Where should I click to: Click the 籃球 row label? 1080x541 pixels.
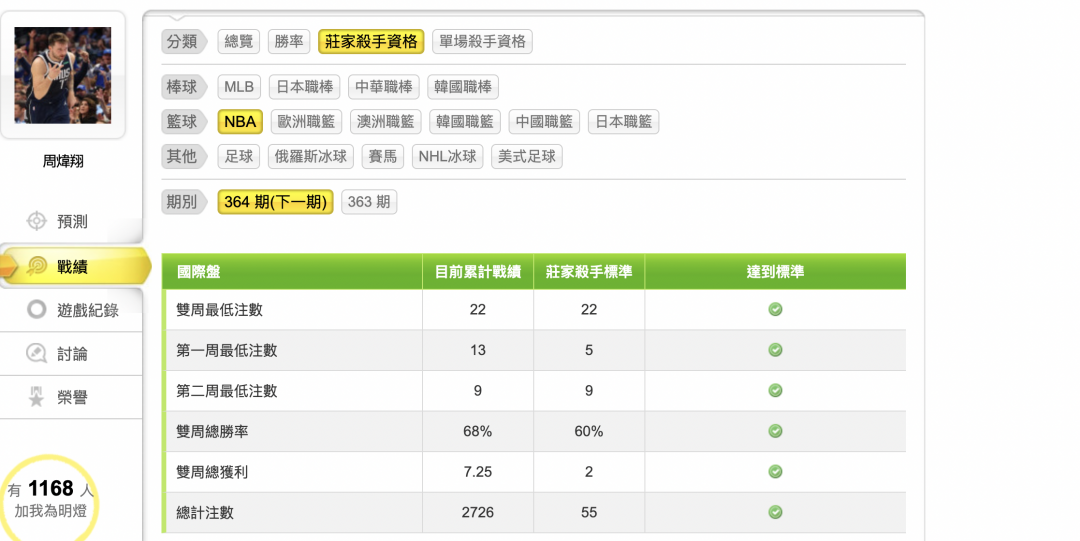tap(183, 122)
